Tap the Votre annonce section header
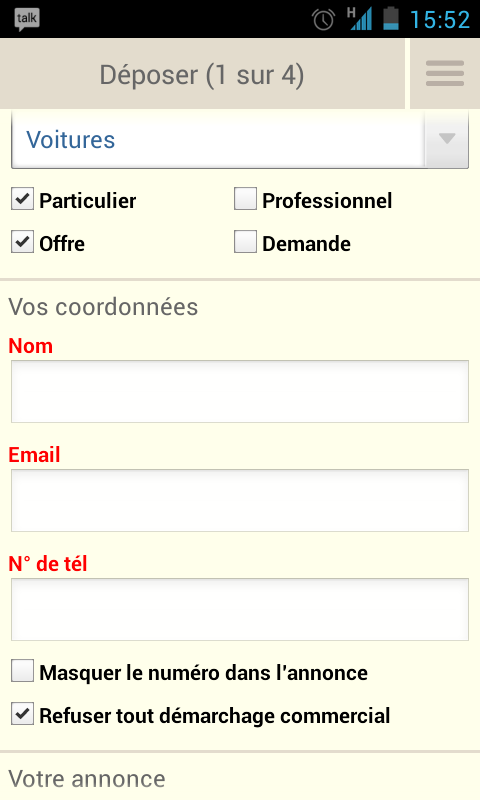 87,779
